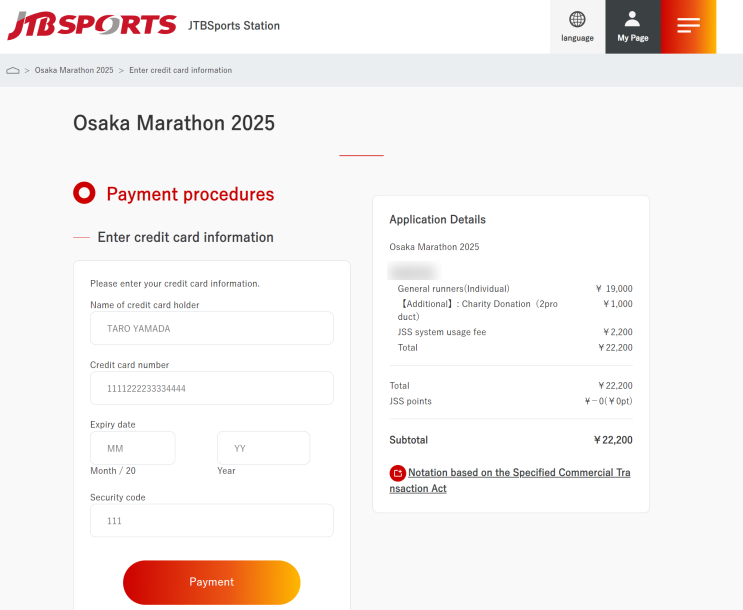The width and height of the screenshot is (743, 610).
Task: Focus the credit card holder name field
Action: (211, 328)
